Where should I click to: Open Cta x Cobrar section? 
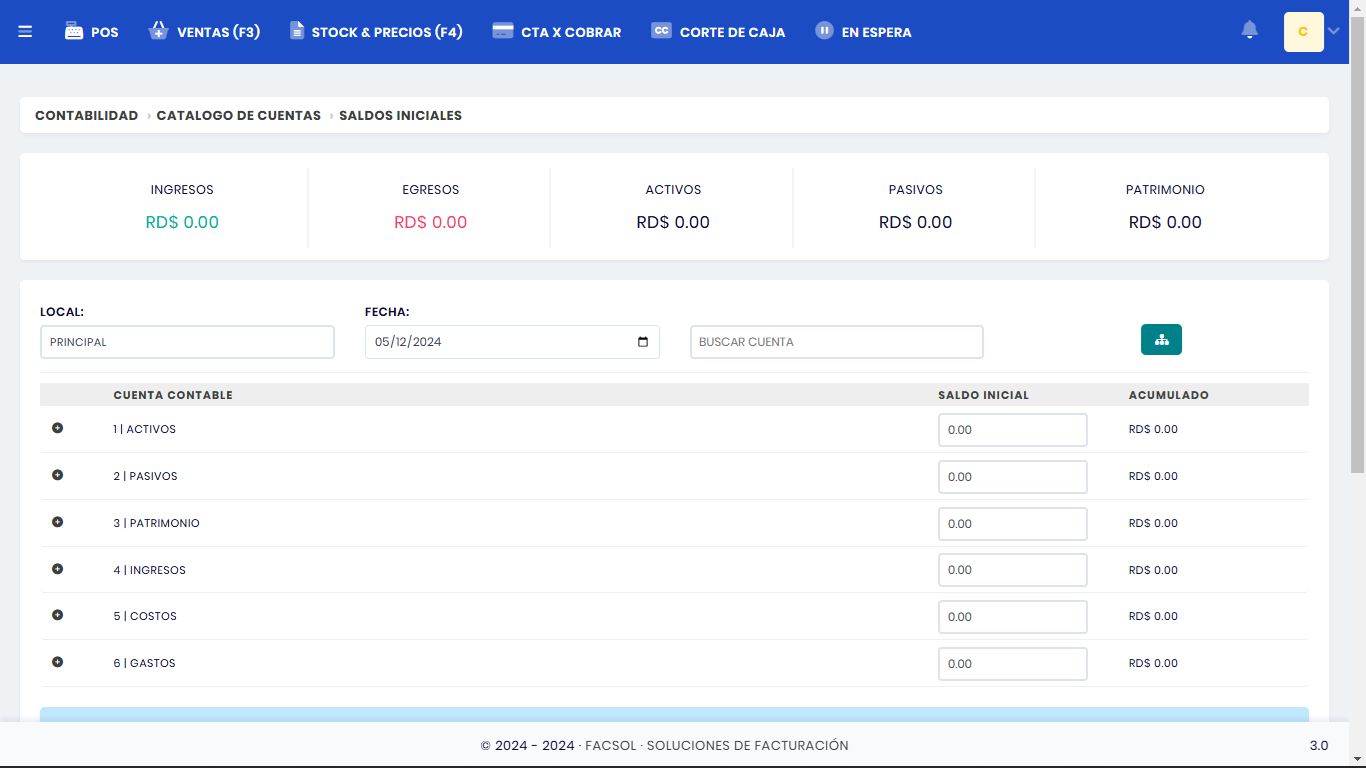tap(557, 32)
